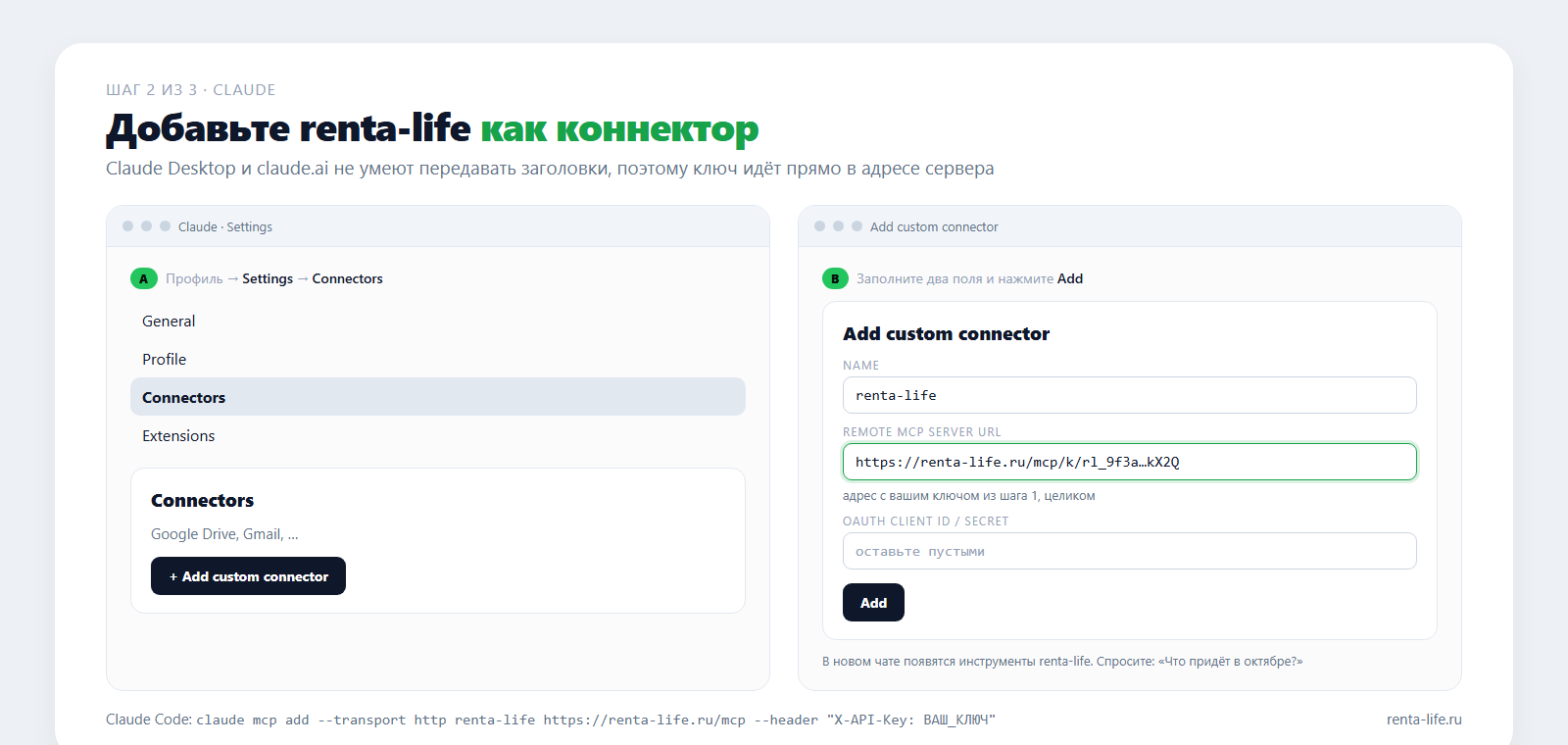Image resolution: width=1568 pixels, height=745 pixels.
Task: Click the Add custom connector dialog heading
Action: coord(946,334)
